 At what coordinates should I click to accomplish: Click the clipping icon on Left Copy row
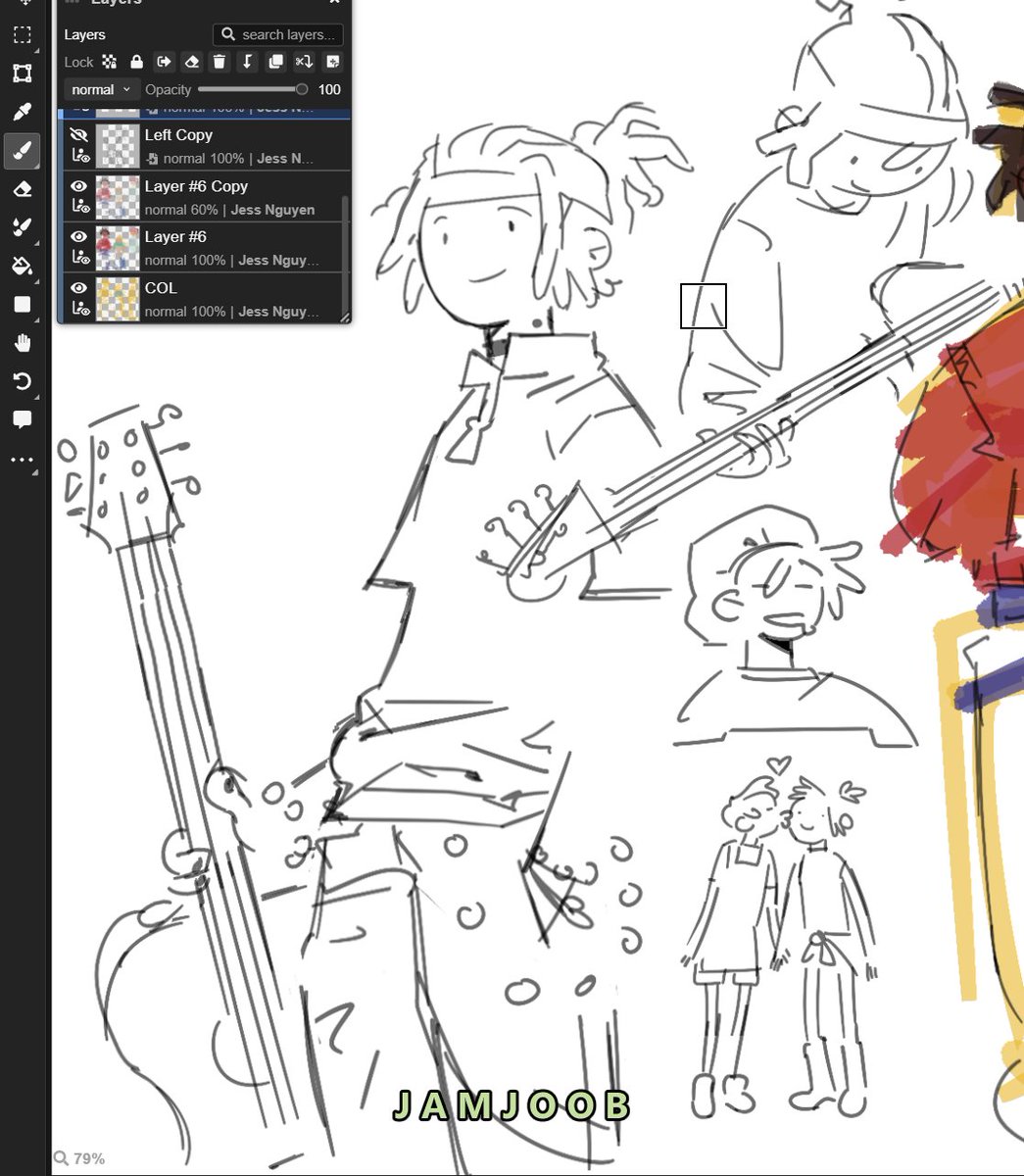click(153, 158)
